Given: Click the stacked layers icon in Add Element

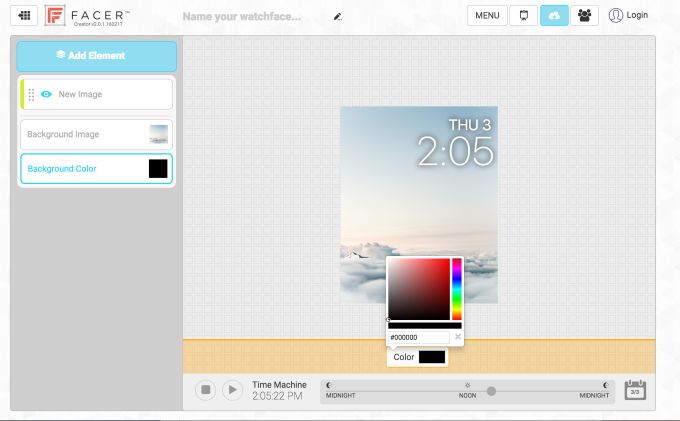Looking at the screenshot, I should point(61,55).
